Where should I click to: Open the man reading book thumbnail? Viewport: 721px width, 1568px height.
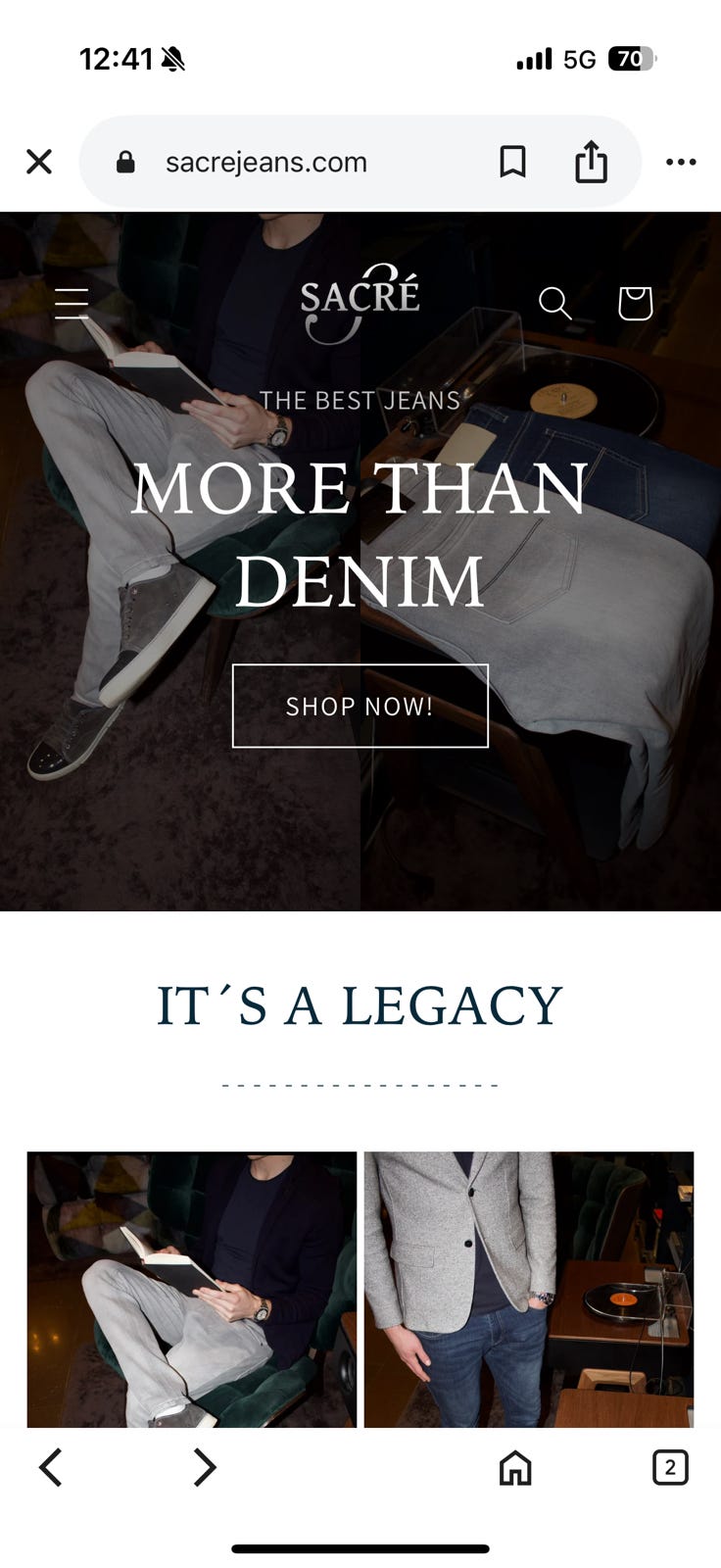click(x=192, y=1290)
